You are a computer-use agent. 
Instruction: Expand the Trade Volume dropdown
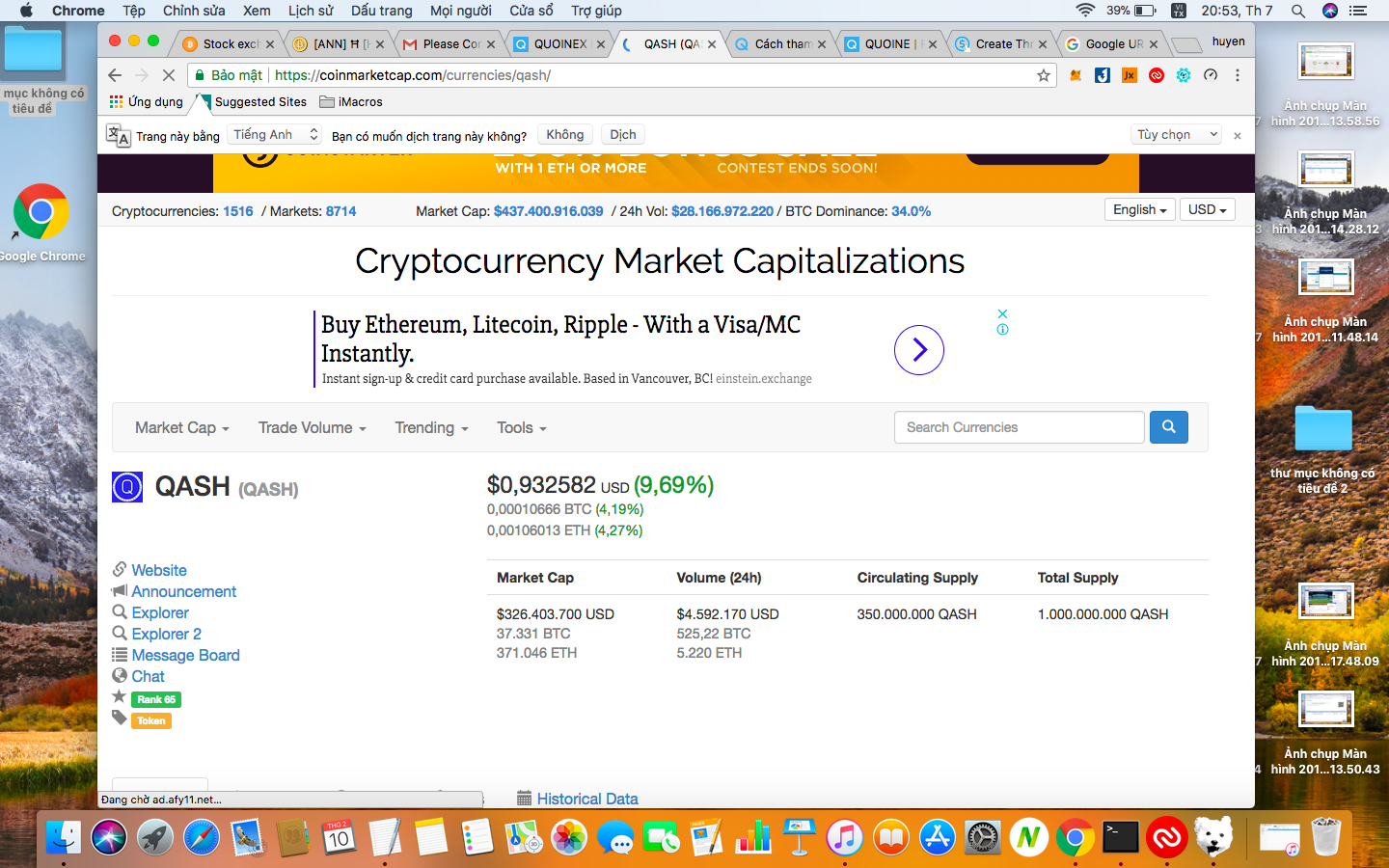tap(313, 427)
